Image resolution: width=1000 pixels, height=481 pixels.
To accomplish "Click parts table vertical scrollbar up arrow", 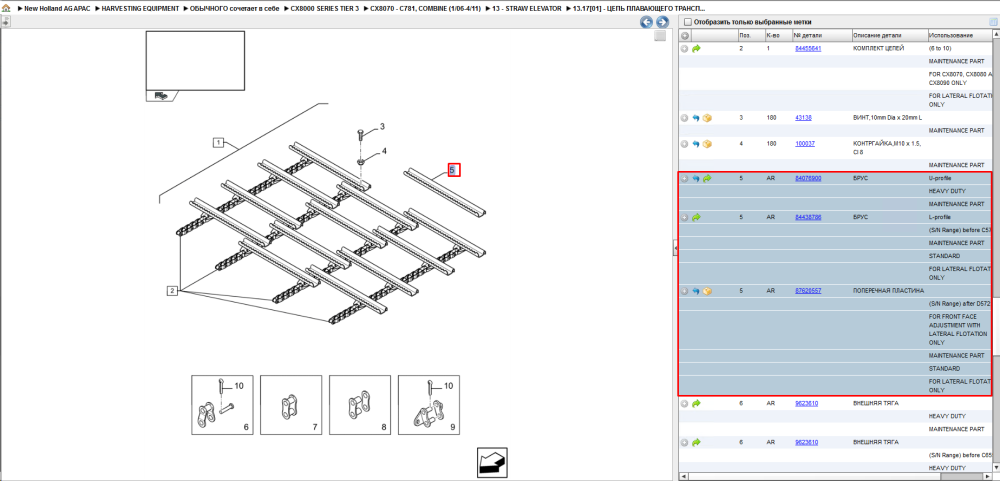I will point(996,36).
